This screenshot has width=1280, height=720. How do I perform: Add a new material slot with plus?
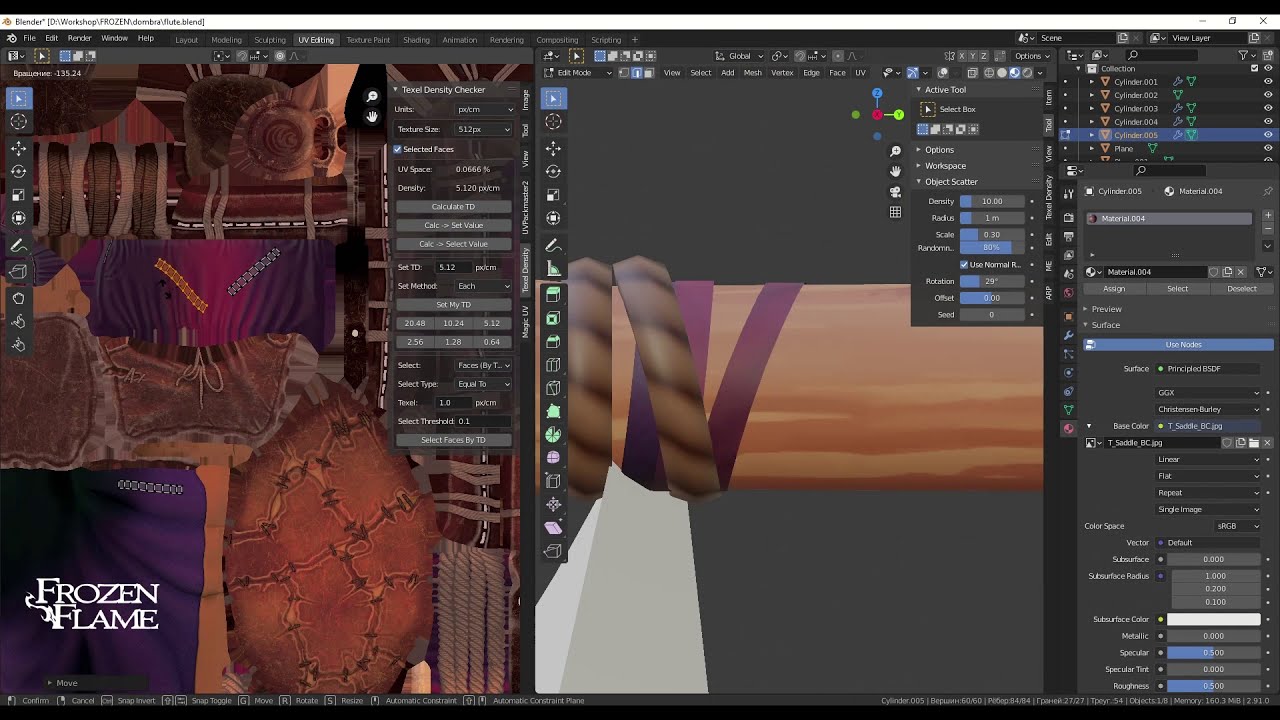[1268, 215]
